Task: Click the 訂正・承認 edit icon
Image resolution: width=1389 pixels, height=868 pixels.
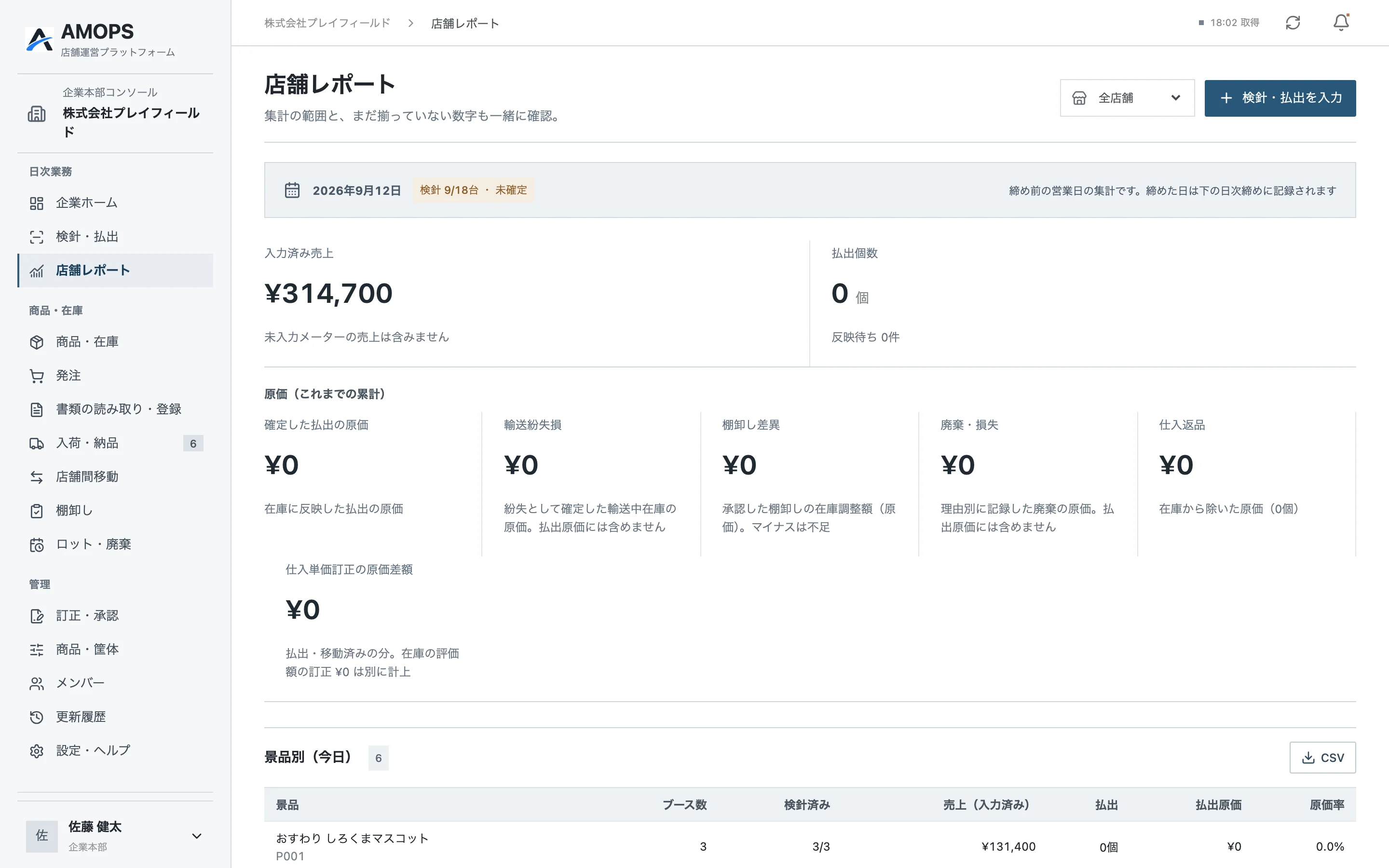Action: 37,616
